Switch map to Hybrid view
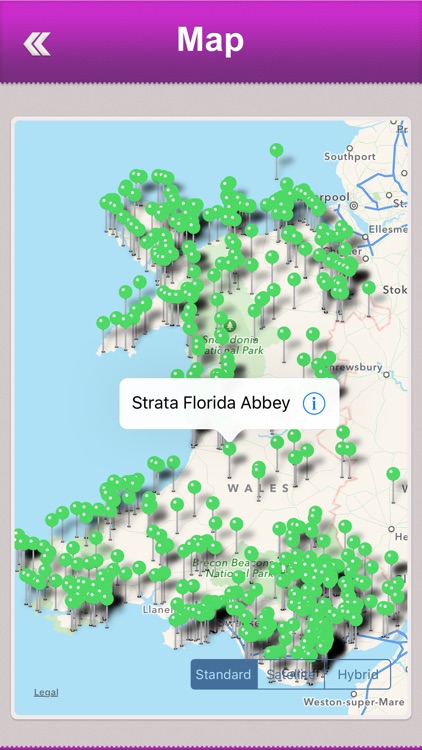Image resolution: width=422 pixels, height=750 pixels. click(357, 674)
